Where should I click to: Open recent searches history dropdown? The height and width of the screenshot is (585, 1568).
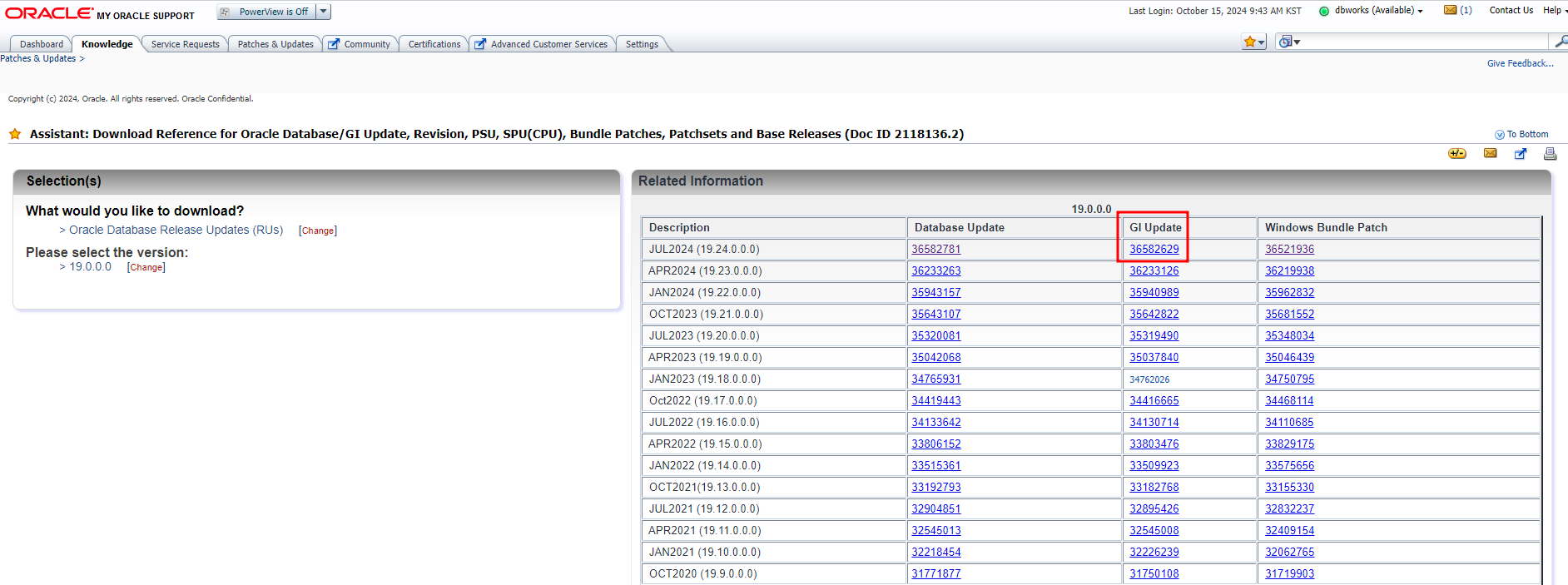tap(1289, 42)
